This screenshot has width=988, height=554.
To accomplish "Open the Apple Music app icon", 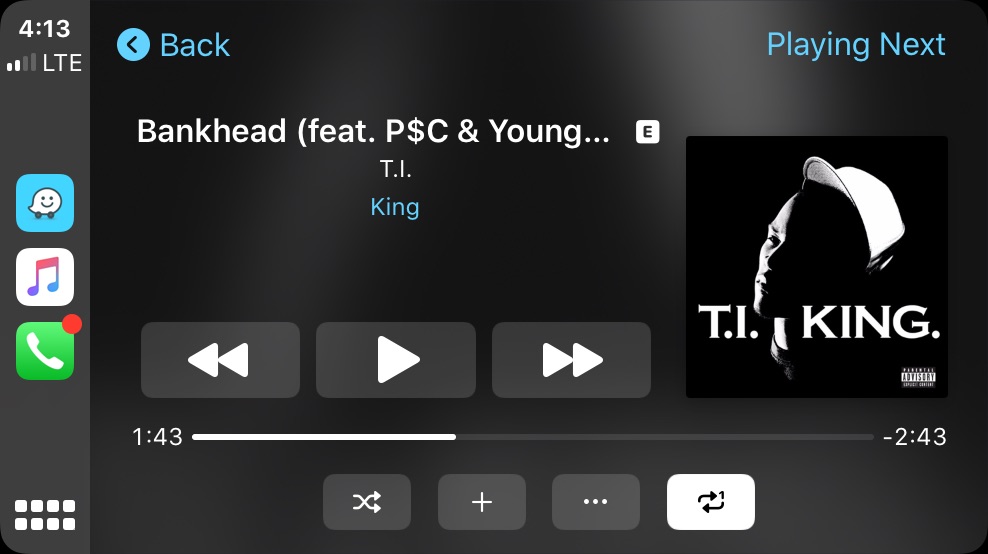I will tap(45, 277).
